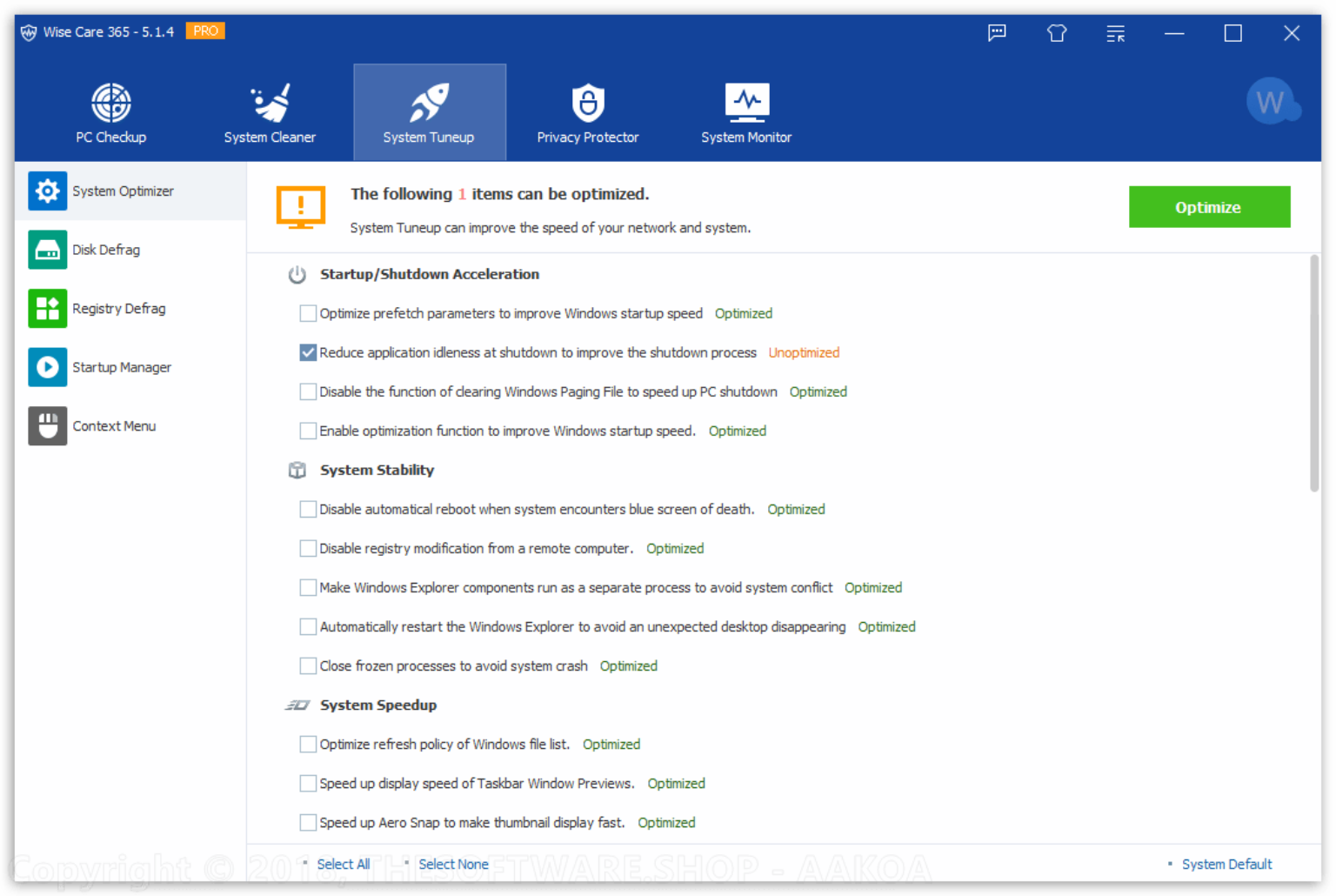This screenshot has height=896, width=1336.
Task: Open the System Monitor pulse icon
Action: click(x=747, y=103)
